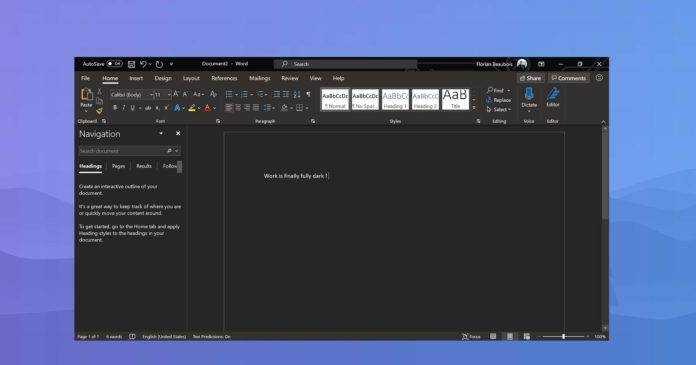Open the Editor pen icon
Screen dimensions: 696x365
(553, 93)
